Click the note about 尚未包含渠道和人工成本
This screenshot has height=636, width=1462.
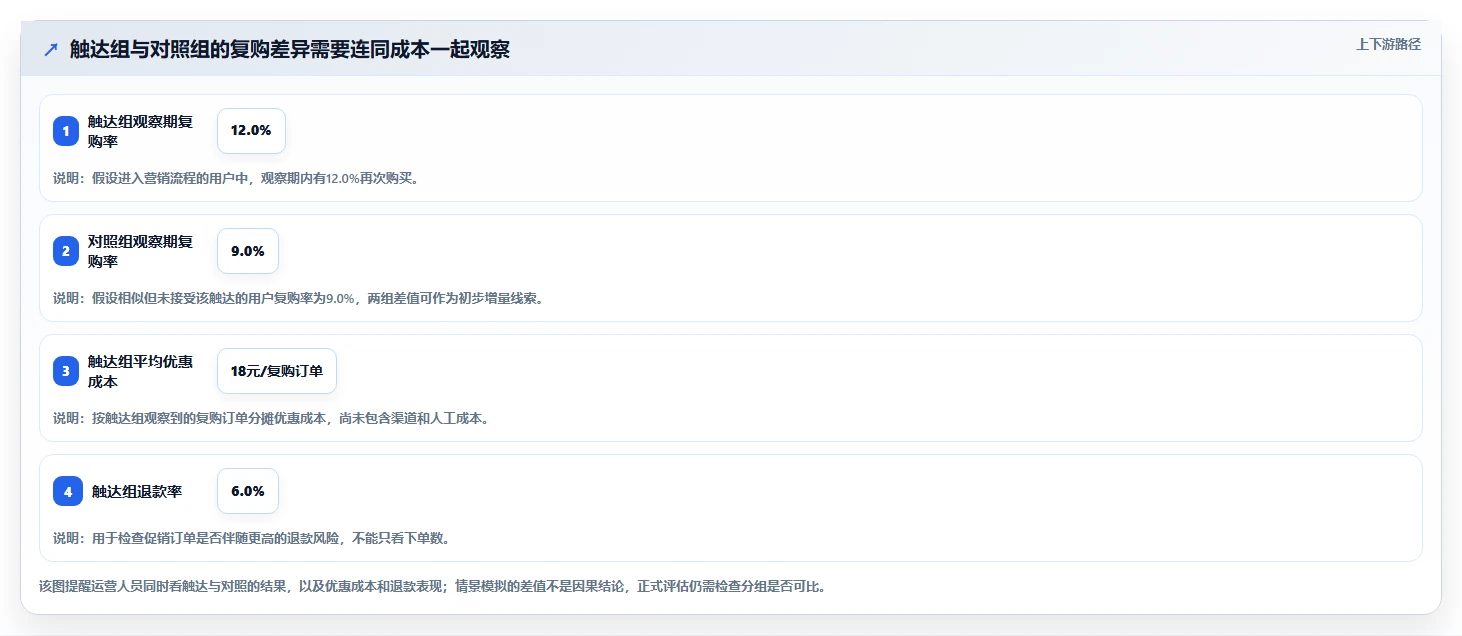272,418
